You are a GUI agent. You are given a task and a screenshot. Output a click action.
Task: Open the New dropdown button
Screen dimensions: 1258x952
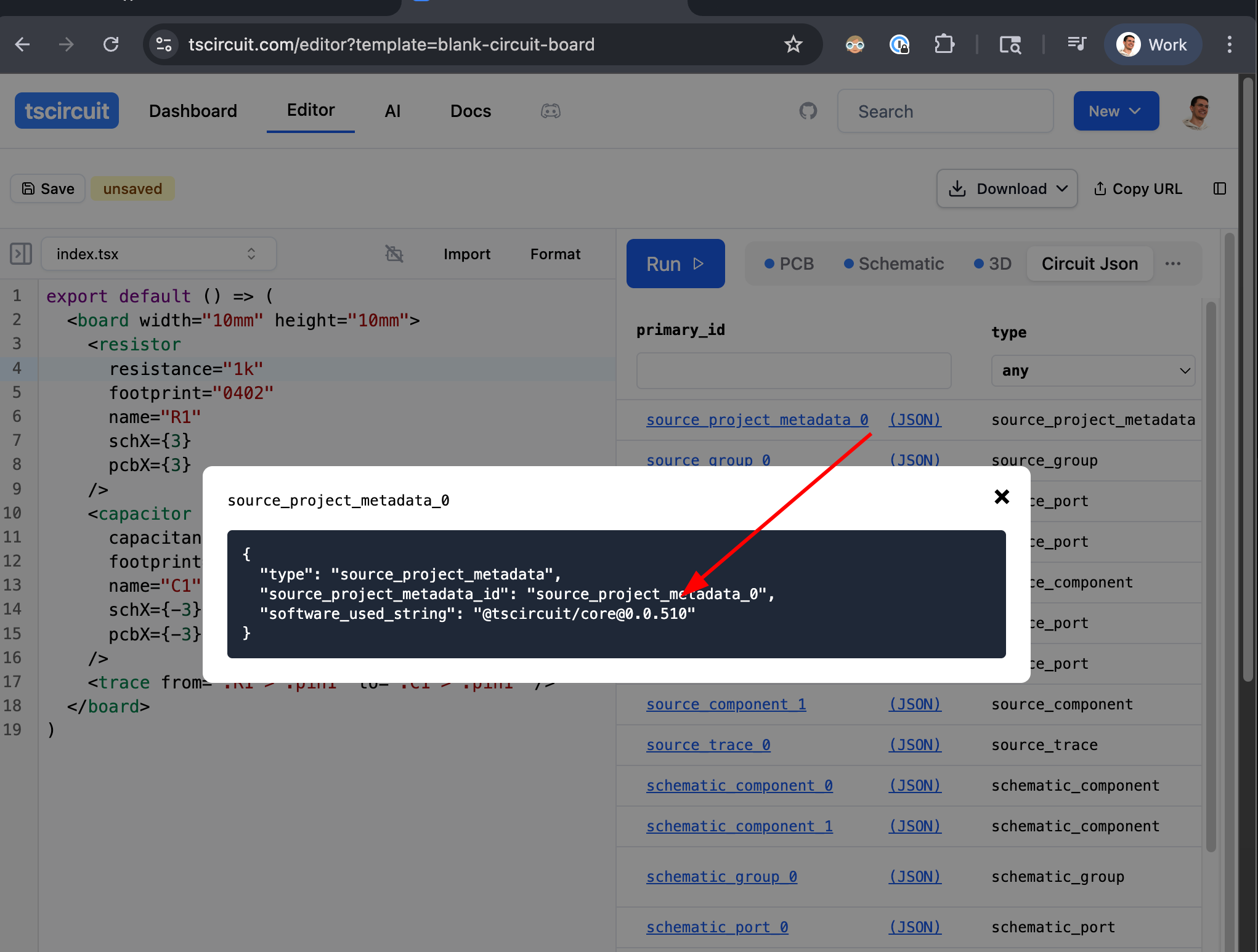point(1116,111)
